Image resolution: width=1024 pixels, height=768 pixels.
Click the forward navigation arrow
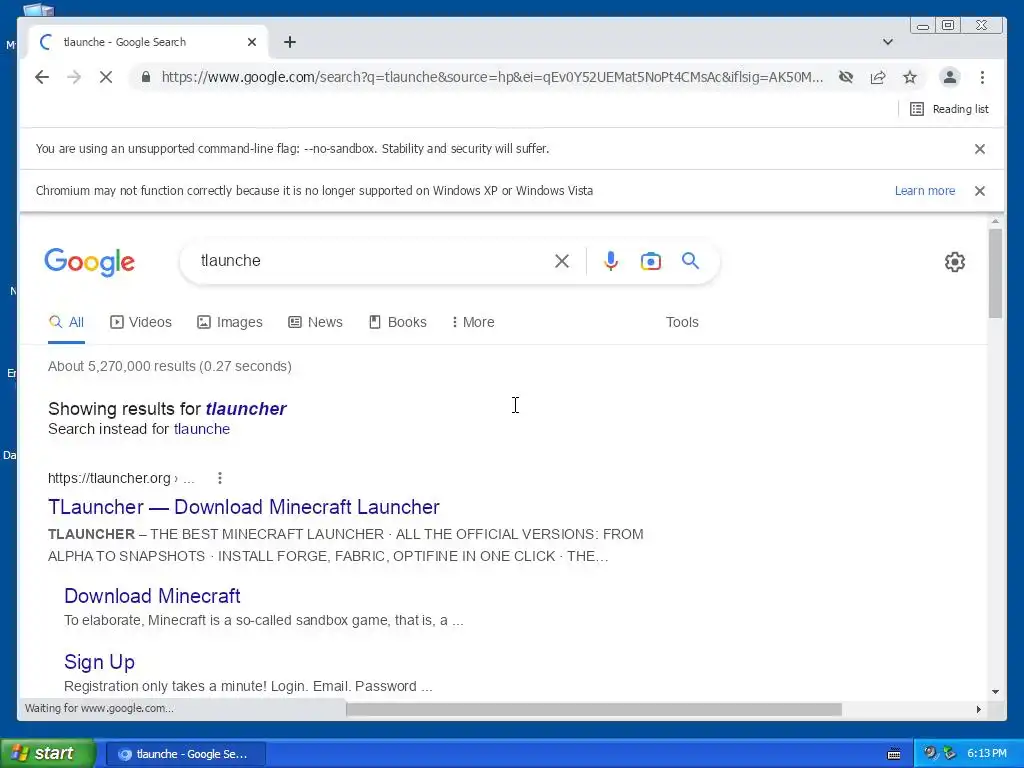point(74,77)
